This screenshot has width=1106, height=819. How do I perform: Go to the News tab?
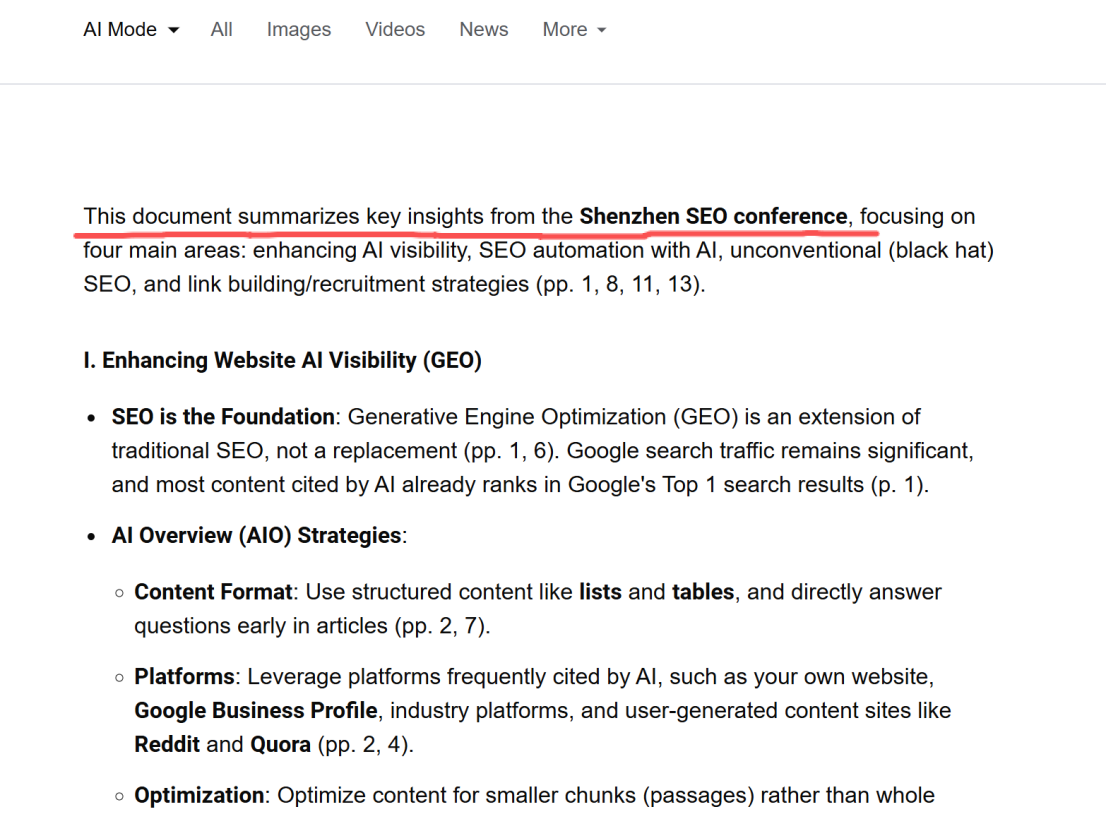tap(484, 30)
